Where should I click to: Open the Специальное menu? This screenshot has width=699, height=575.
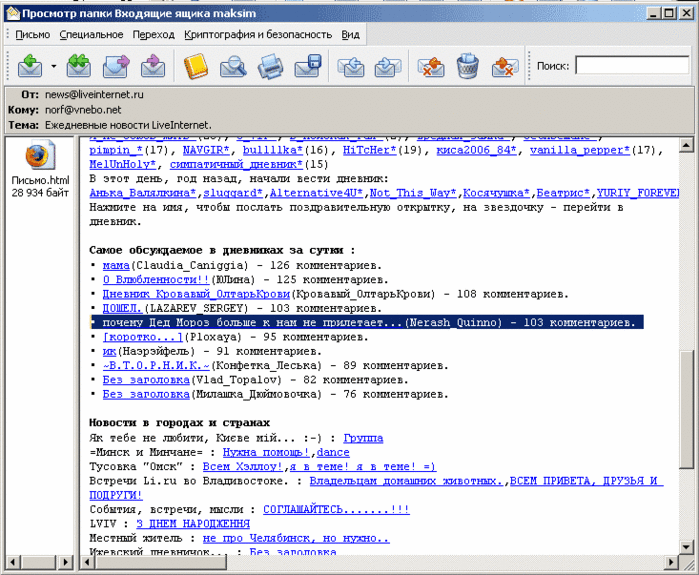91,35
